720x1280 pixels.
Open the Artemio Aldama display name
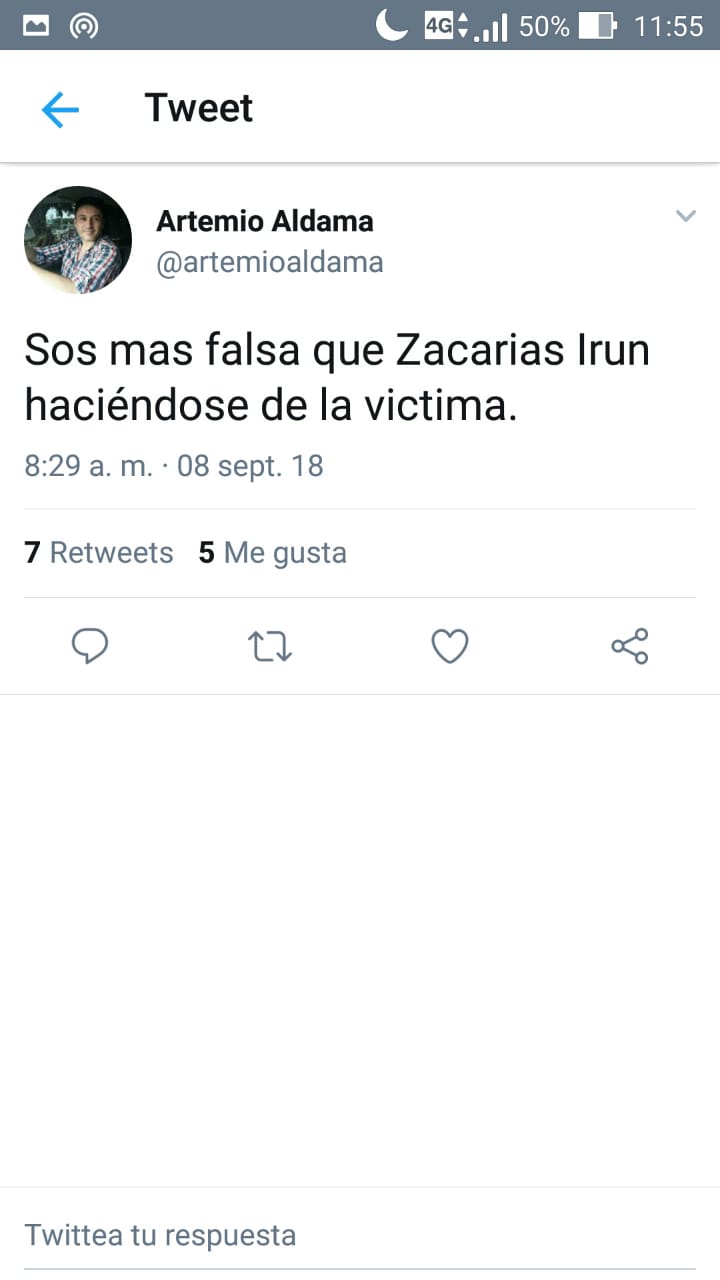tap(265, 221)
